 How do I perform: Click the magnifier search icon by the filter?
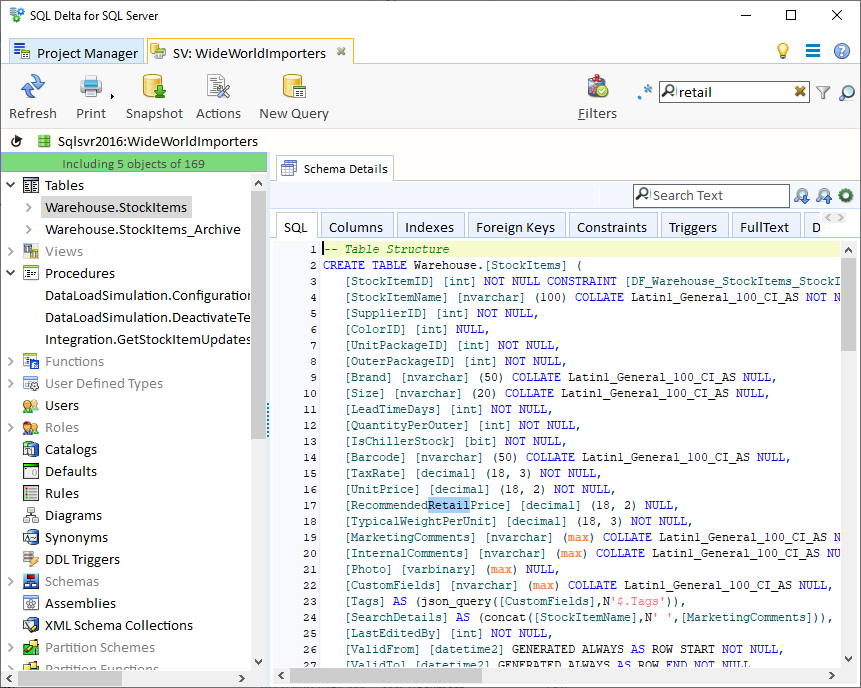[x=847, y=92]
